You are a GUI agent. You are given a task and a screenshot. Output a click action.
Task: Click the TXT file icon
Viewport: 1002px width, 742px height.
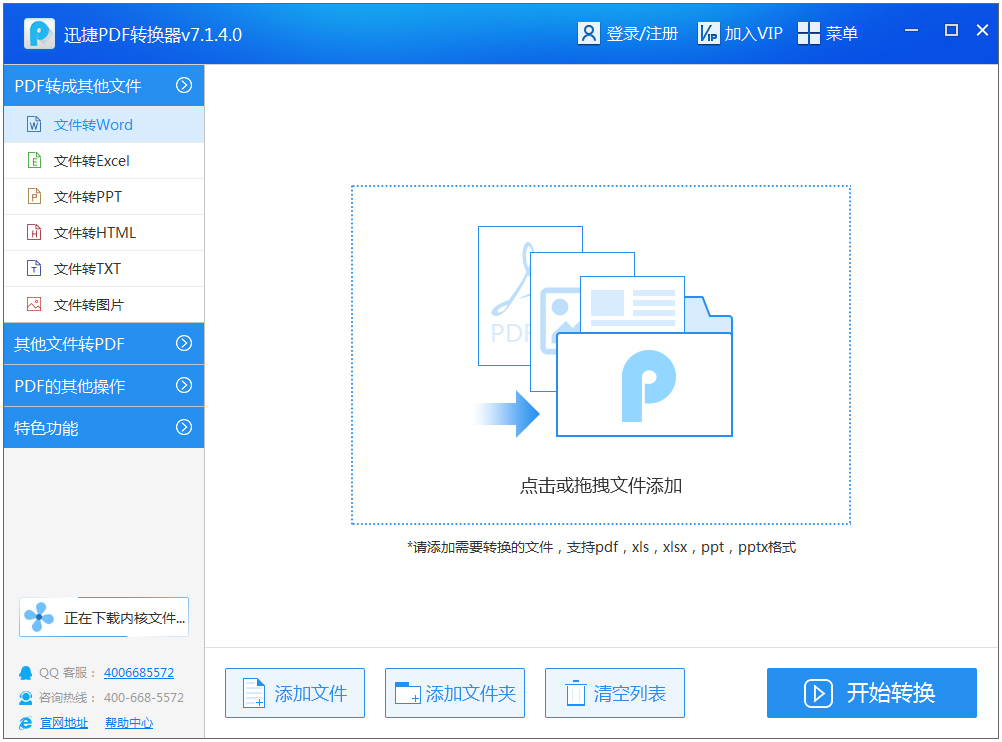[35, 268]
